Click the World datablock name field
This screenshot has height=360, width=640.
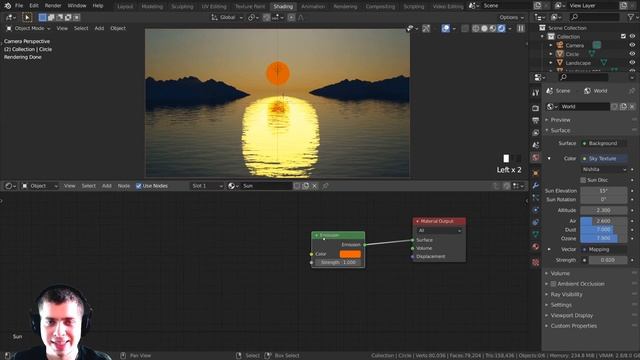tap(584, 107)
